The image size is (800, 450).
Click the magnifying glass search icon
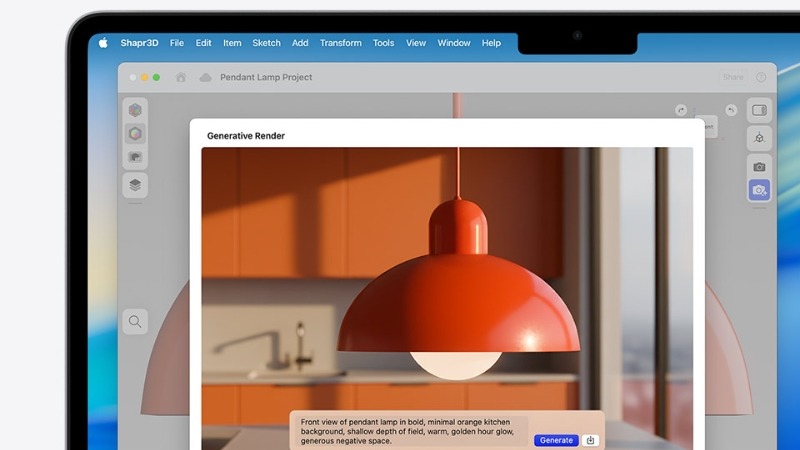[134, 321]
